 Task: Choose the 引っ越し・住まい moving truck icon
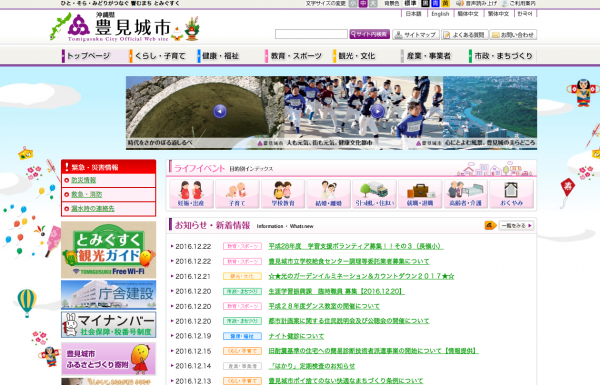click(374, 194)
